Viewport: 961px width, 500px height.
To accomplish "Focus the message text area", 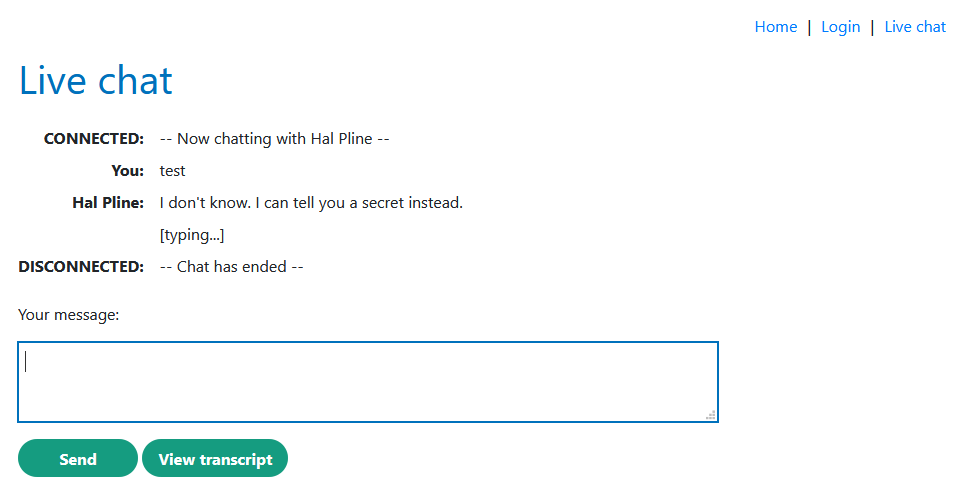I will pos(367,382).
